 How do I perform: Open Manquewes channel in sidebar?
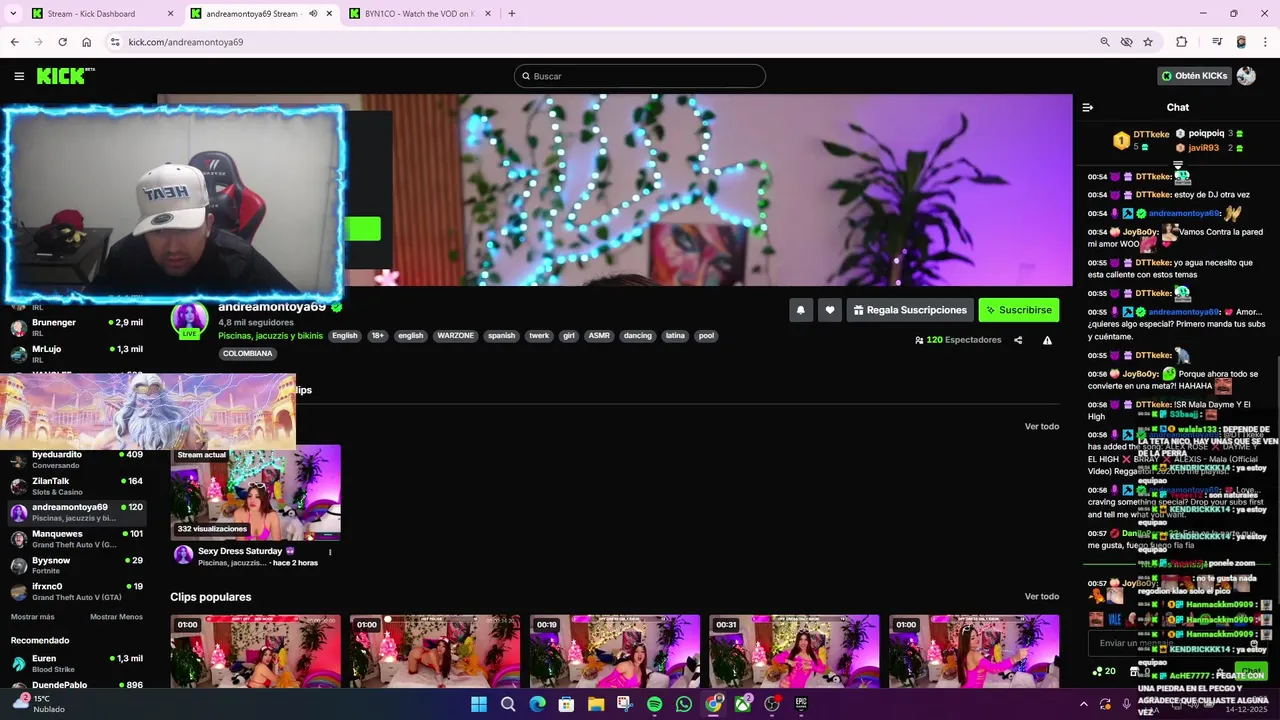coord(77,539)
